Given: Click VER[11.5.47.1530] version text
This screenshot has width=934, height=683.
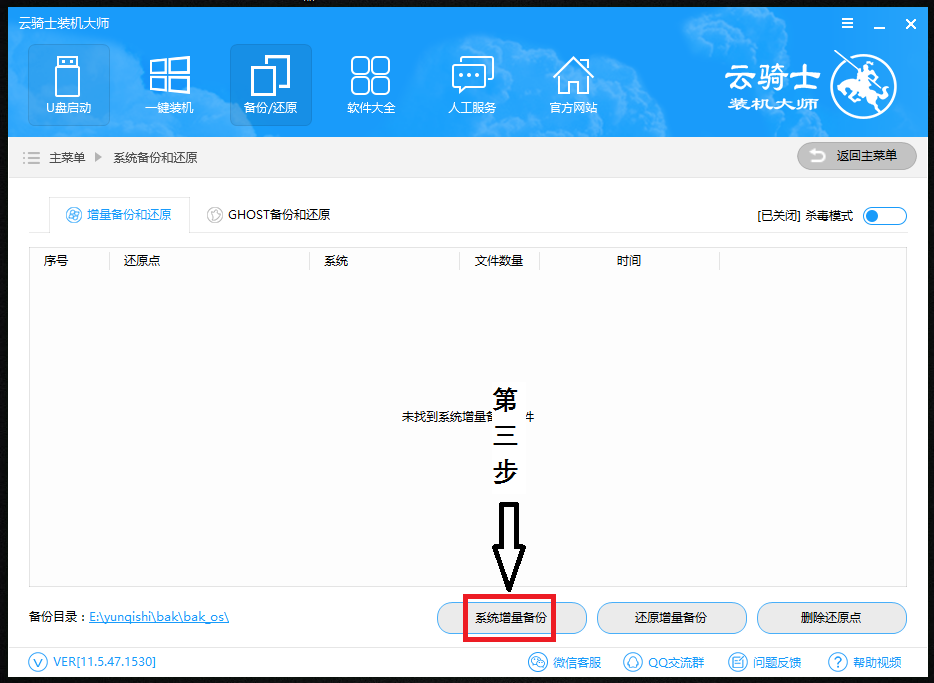Looking at the screenshot, I should coord(104,662).
